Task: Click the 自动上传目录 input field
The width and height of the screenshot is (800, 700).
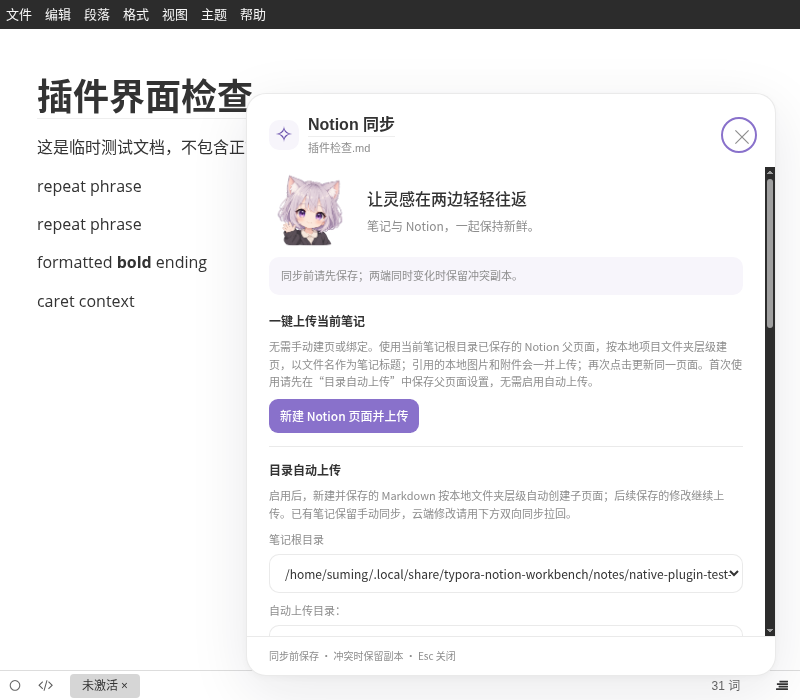Action: [506, 631]
